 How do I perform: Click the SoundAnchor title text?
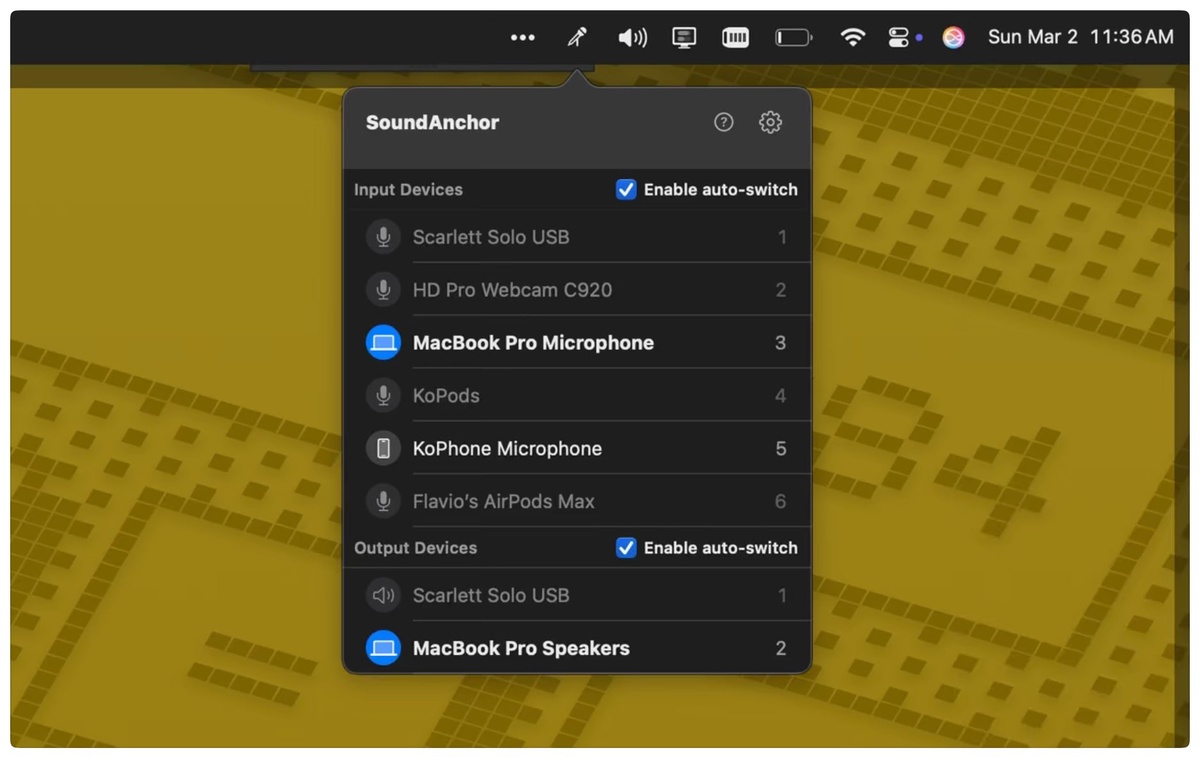432,122
